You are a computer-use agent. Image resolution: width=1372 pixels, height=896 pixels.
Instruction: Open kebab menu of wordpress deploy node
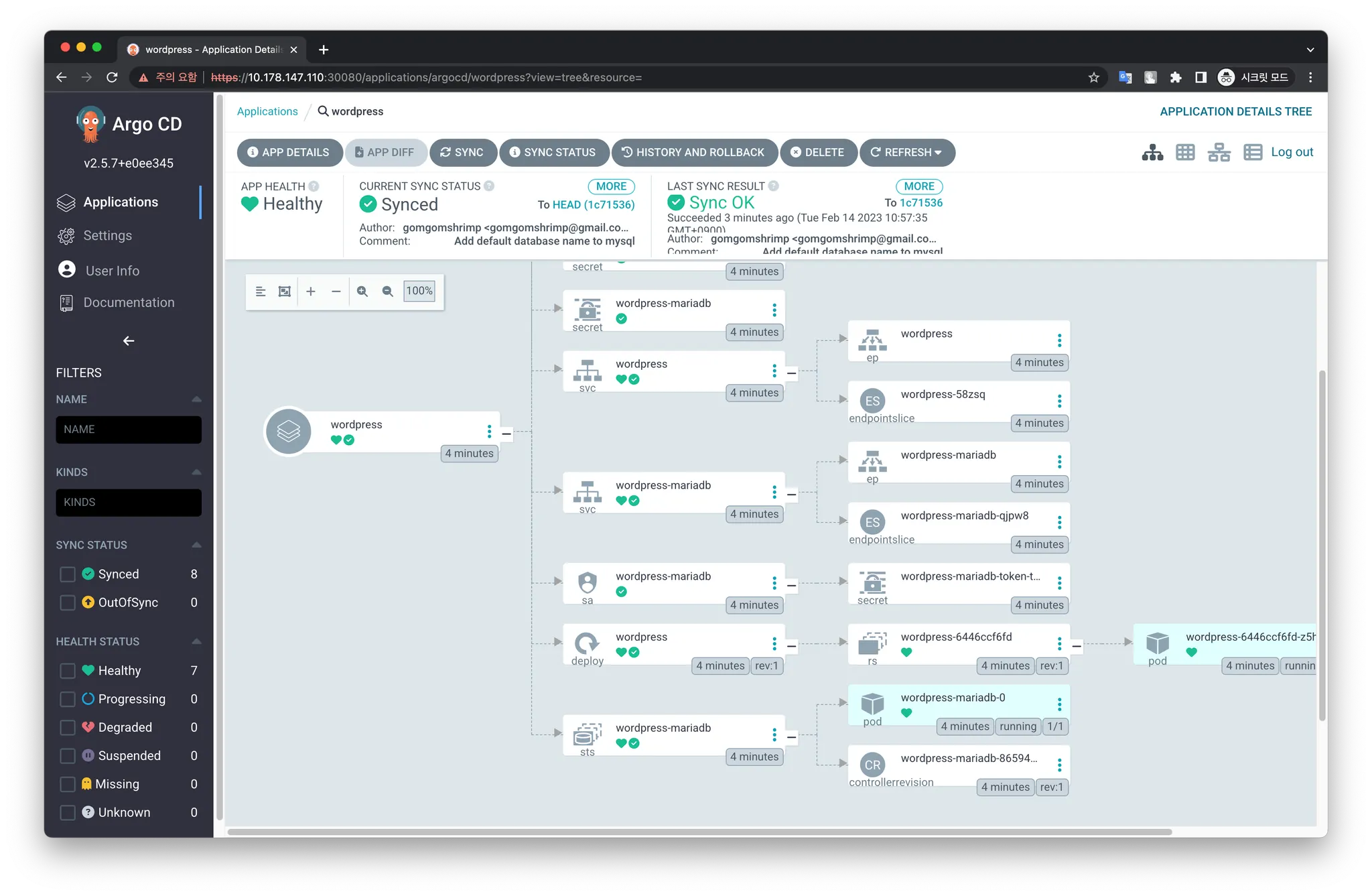[x=774, y=644]
